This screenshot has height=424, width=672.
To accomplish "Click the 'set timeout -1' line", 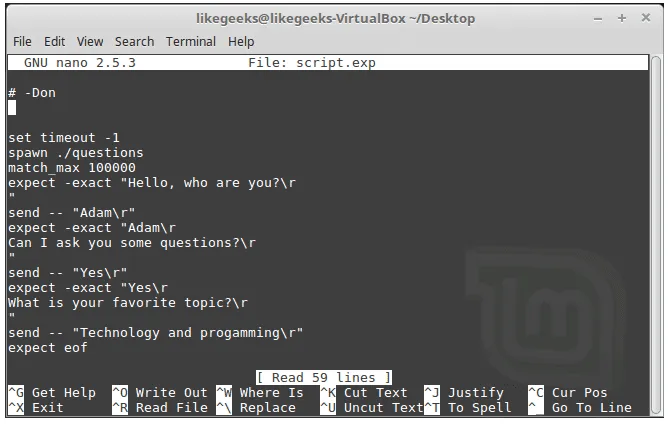I will [x=64, y=138].
